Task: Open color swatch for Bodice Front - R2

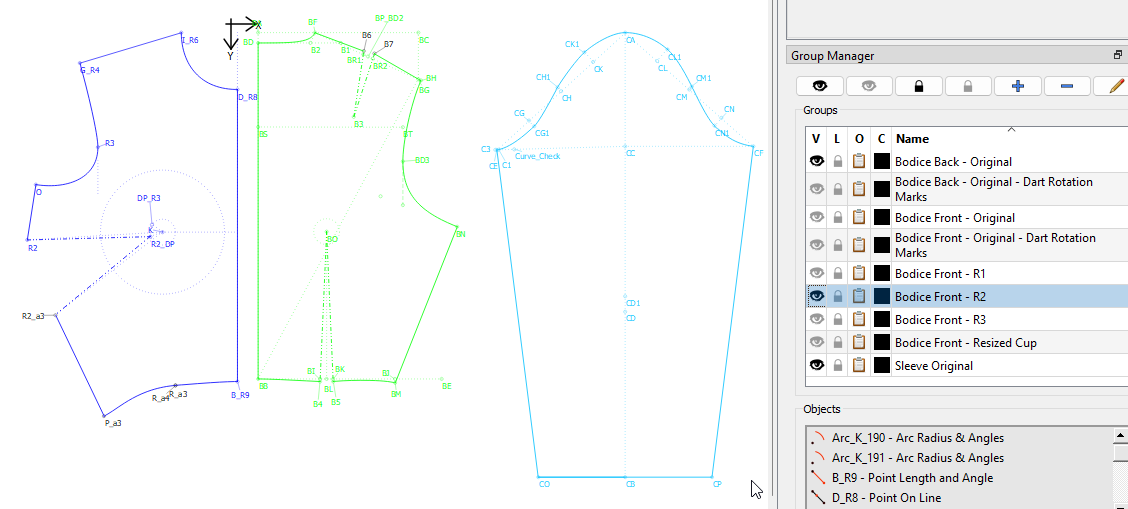Action: click(881, 296)
